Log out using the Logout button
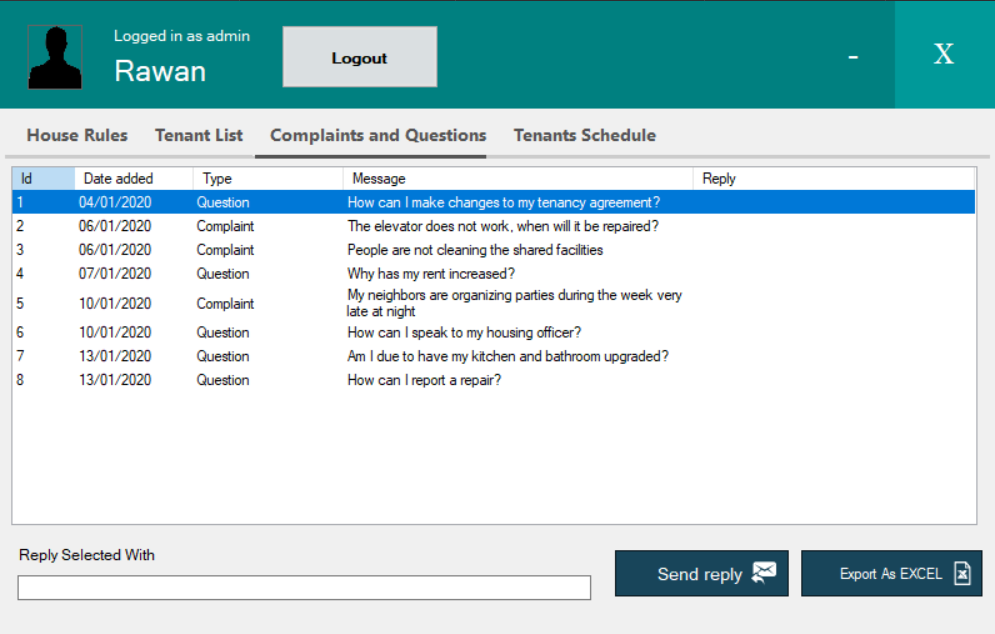Screen dimensions: 995x634 tap(360, 57)
